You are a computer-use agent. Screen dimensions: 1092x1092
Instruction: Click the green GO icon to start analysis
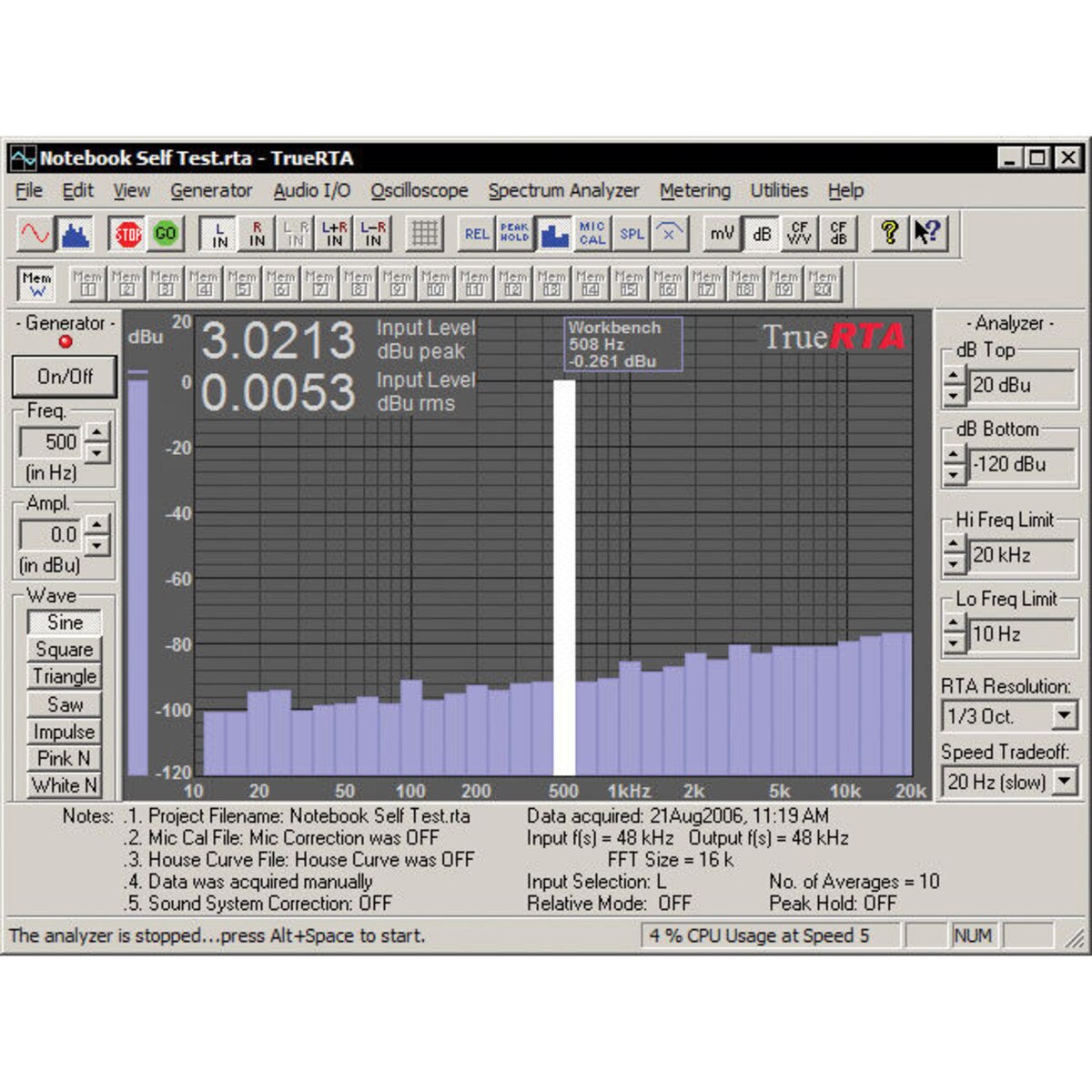click(164, 234)
